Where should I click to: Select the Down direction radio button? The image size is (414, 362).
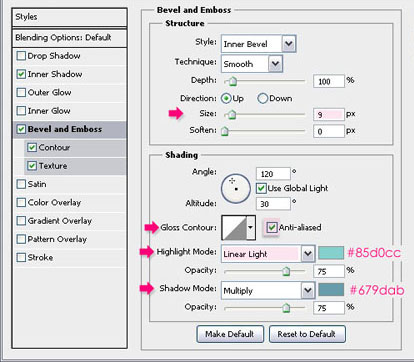pyautogui.click(x=263, y=98)
